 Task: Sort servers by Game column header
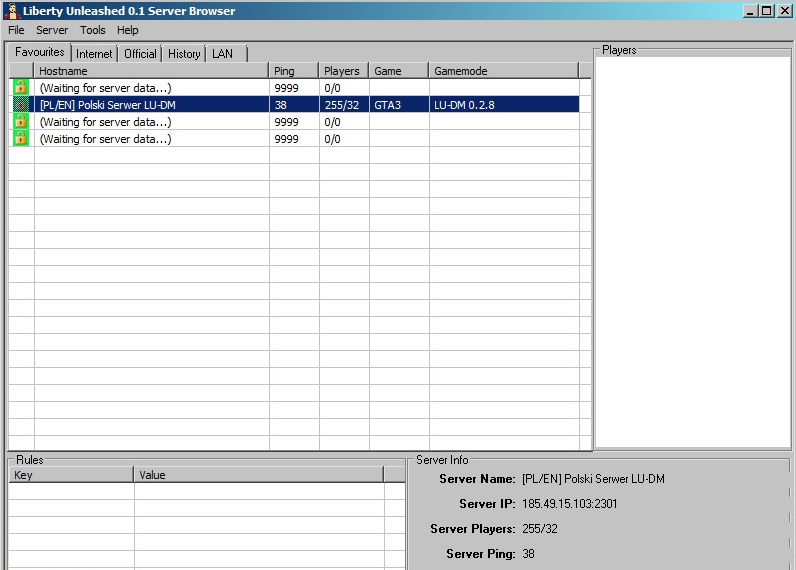coord(399,71)
